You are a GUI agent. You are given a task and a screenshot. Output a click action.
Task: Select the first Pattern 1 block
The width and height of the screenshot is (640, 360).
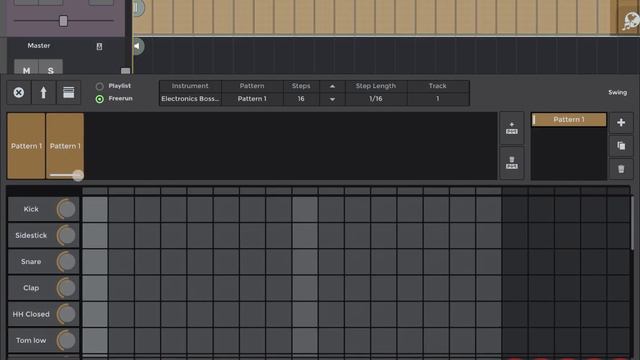26,146
